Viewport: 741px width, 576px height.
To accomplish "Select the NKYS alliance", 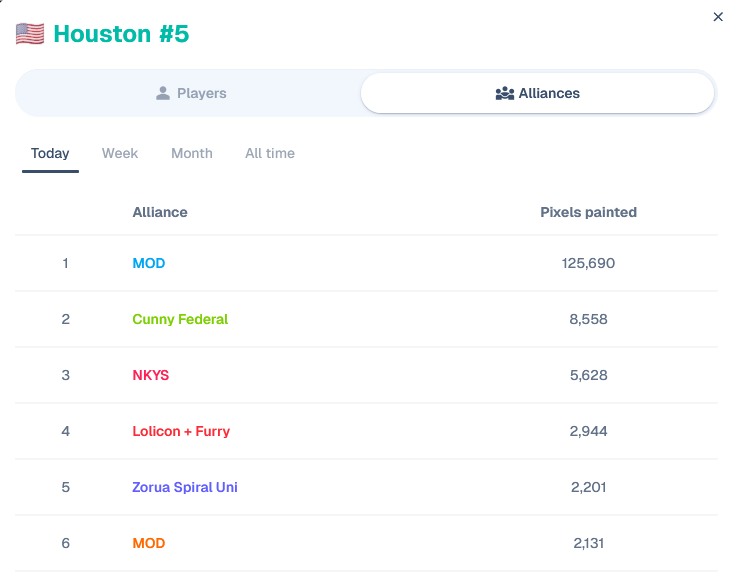I will tap(150, 375).
